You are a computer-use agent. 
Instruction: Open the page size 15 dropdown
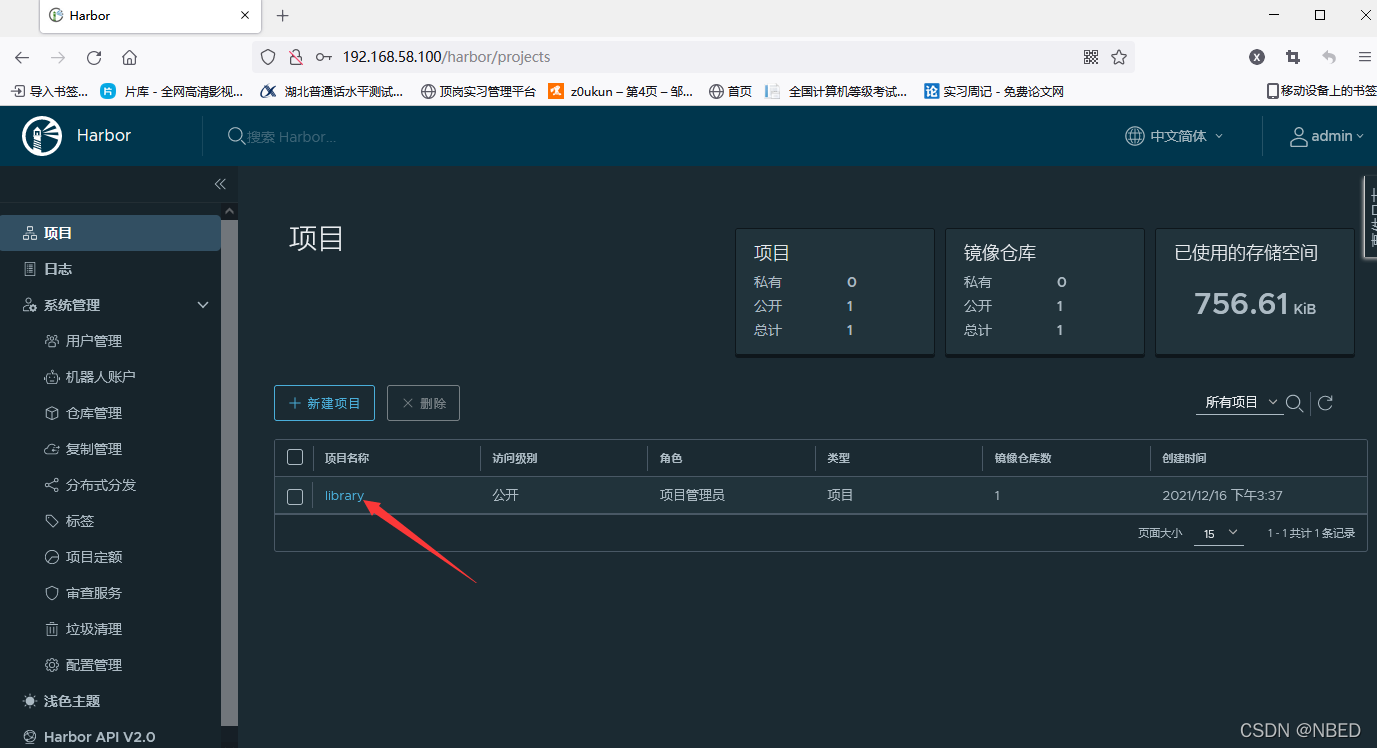coord(1221,533)
